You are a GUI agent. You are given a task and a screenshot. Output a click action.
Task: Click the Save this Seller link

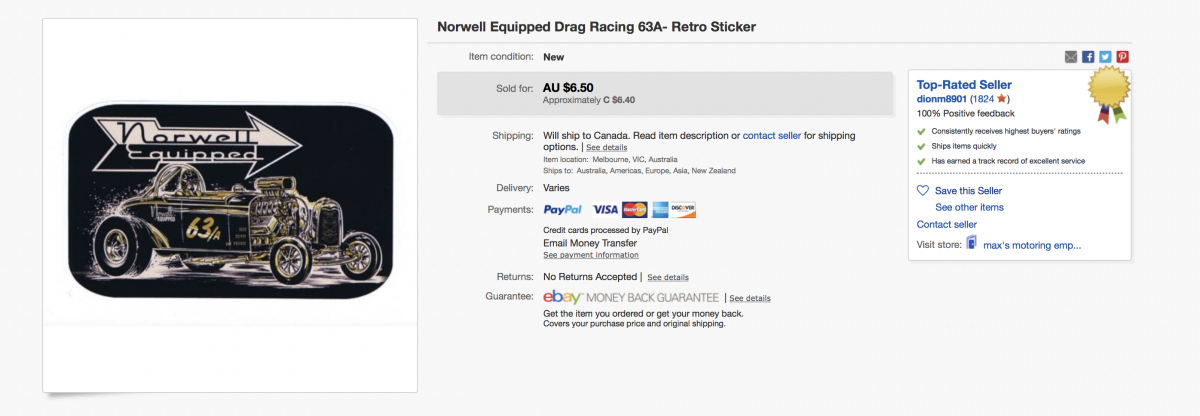pos(968,191)
